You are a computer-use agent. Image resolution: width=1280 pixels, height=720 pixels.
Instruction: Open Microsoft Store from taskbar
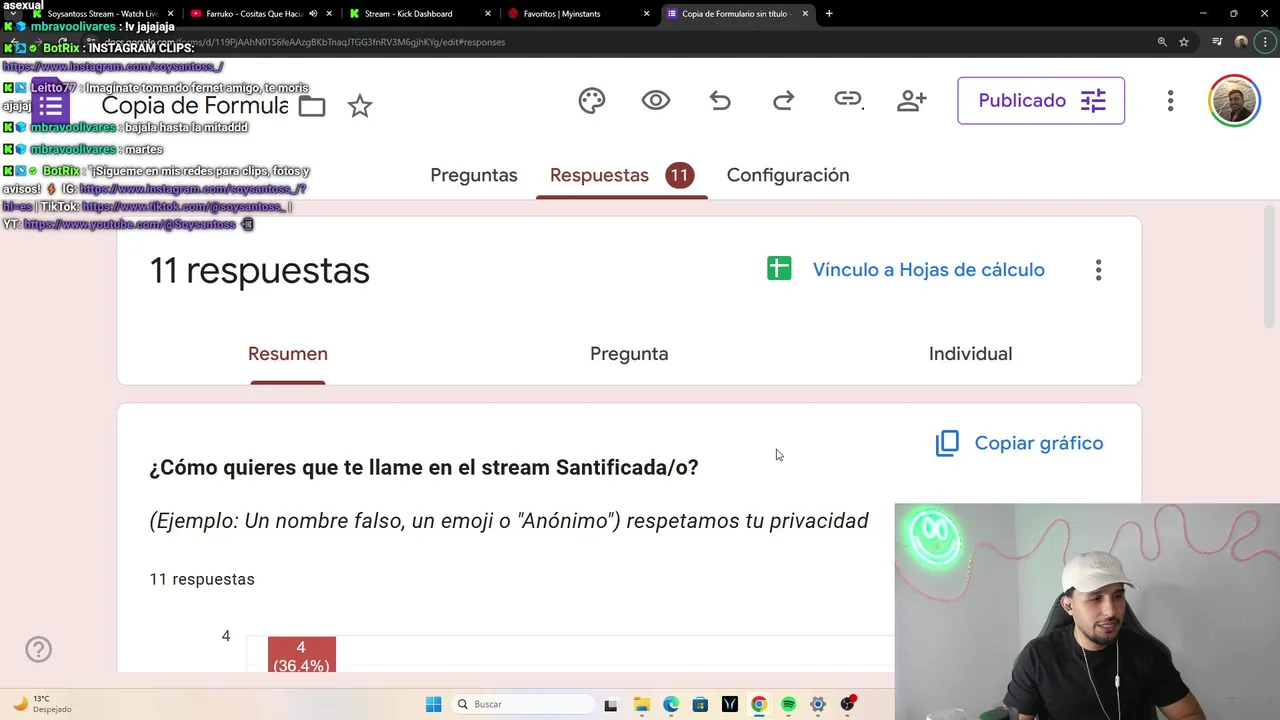pyautogui.click(x=700, y=704)
